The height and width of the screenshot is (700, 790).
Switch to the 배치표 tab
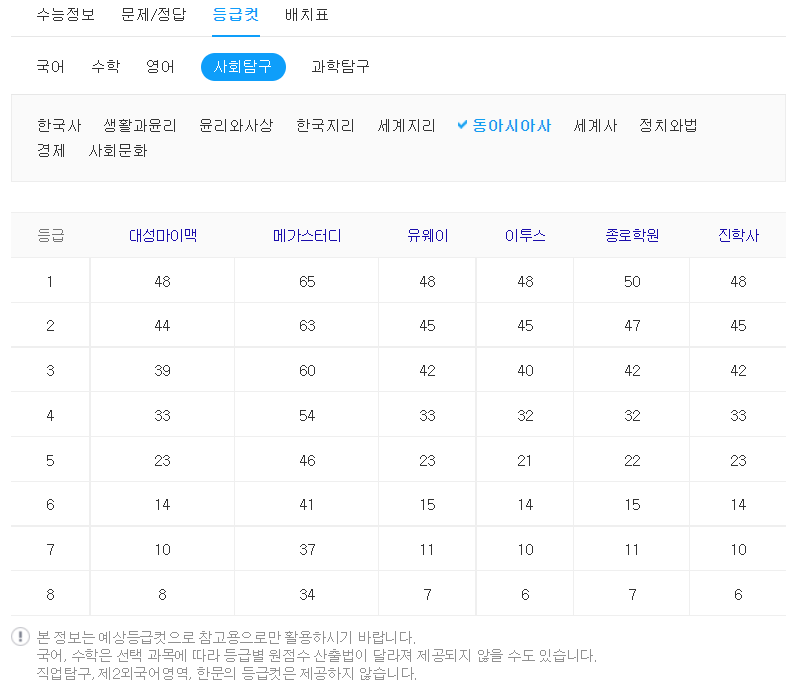click(307, 15)
